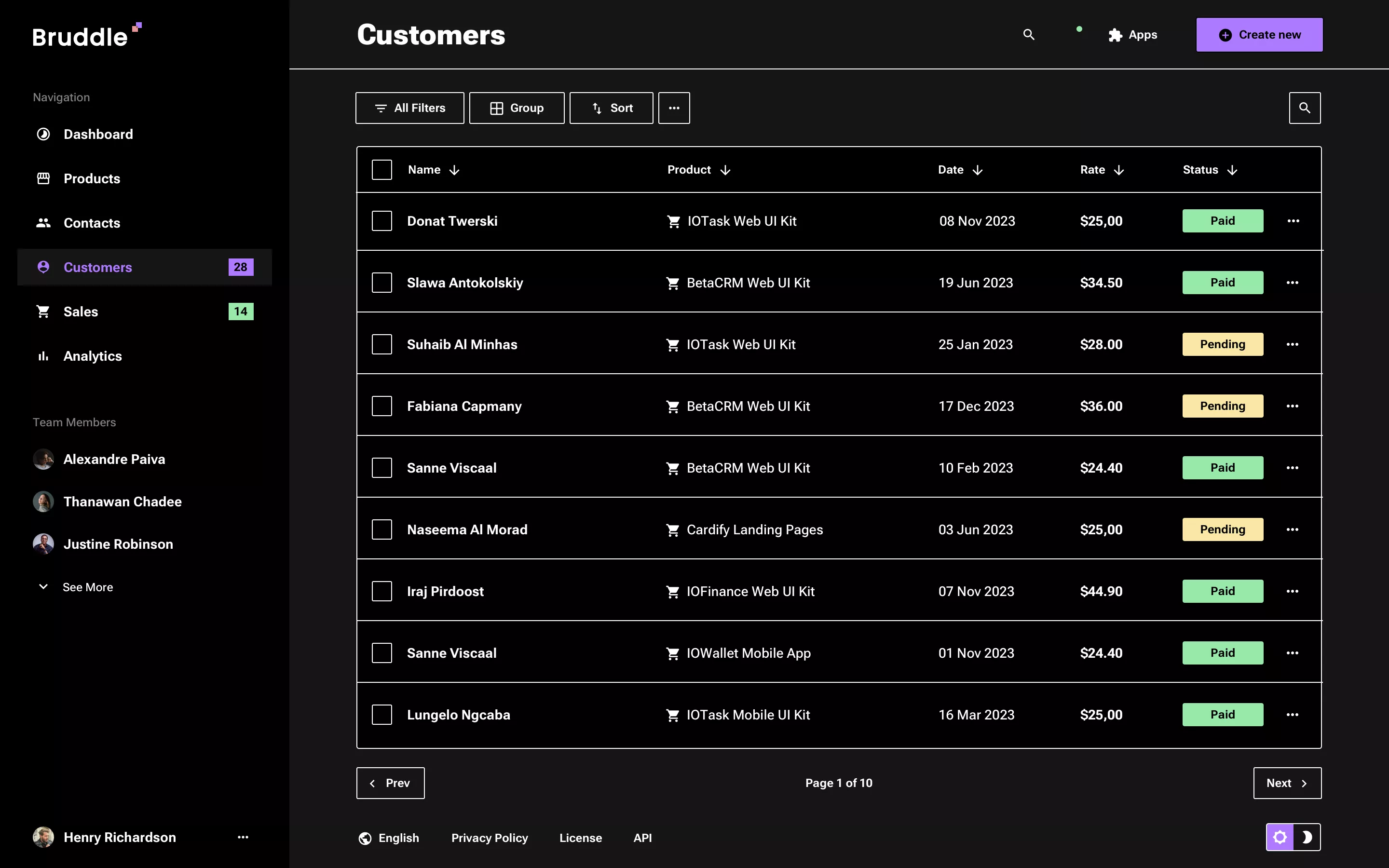Check the row checkbox for Donat Twerski

point(382,221)
